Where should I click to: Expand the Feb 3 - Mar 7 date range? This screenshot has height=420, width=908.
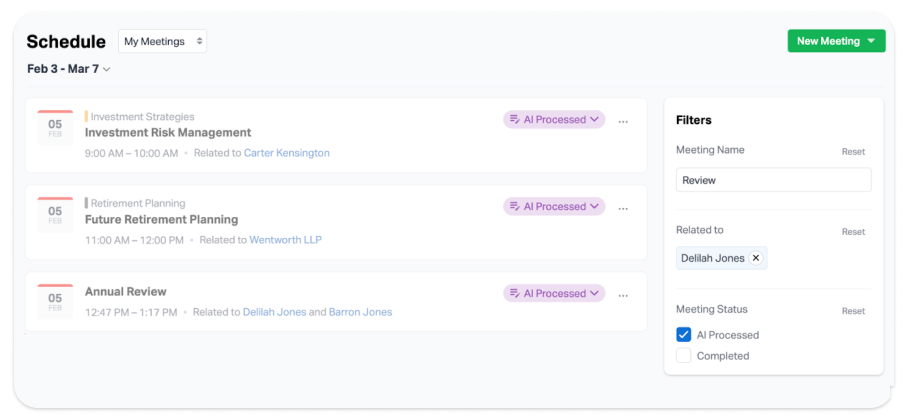point(69,69)
